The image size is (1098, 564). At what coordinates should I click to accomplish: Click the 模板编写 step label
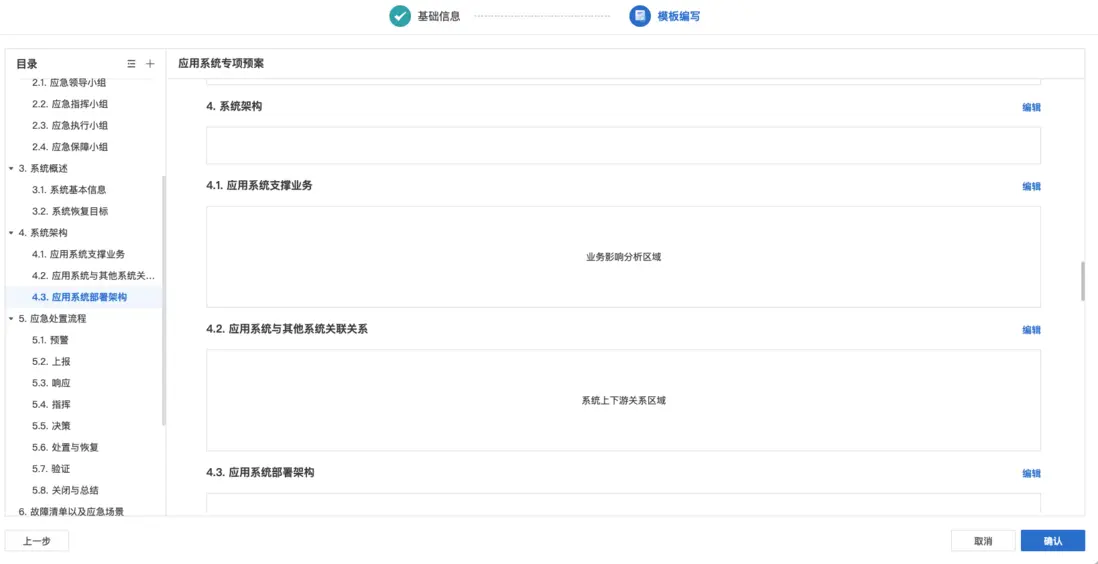pos(679,17)
